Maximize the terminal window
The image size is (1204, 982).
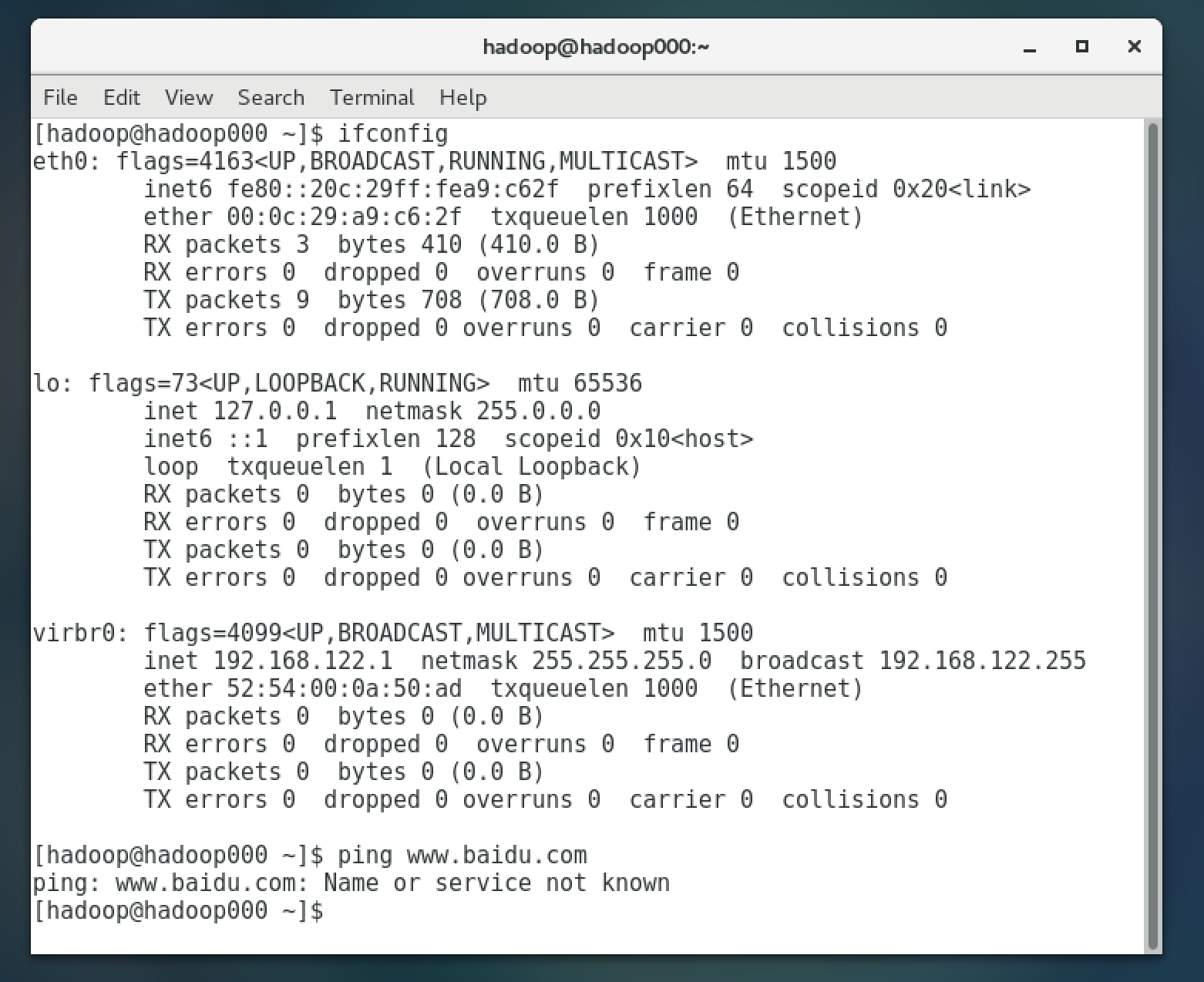click(x=1082, y=46)
